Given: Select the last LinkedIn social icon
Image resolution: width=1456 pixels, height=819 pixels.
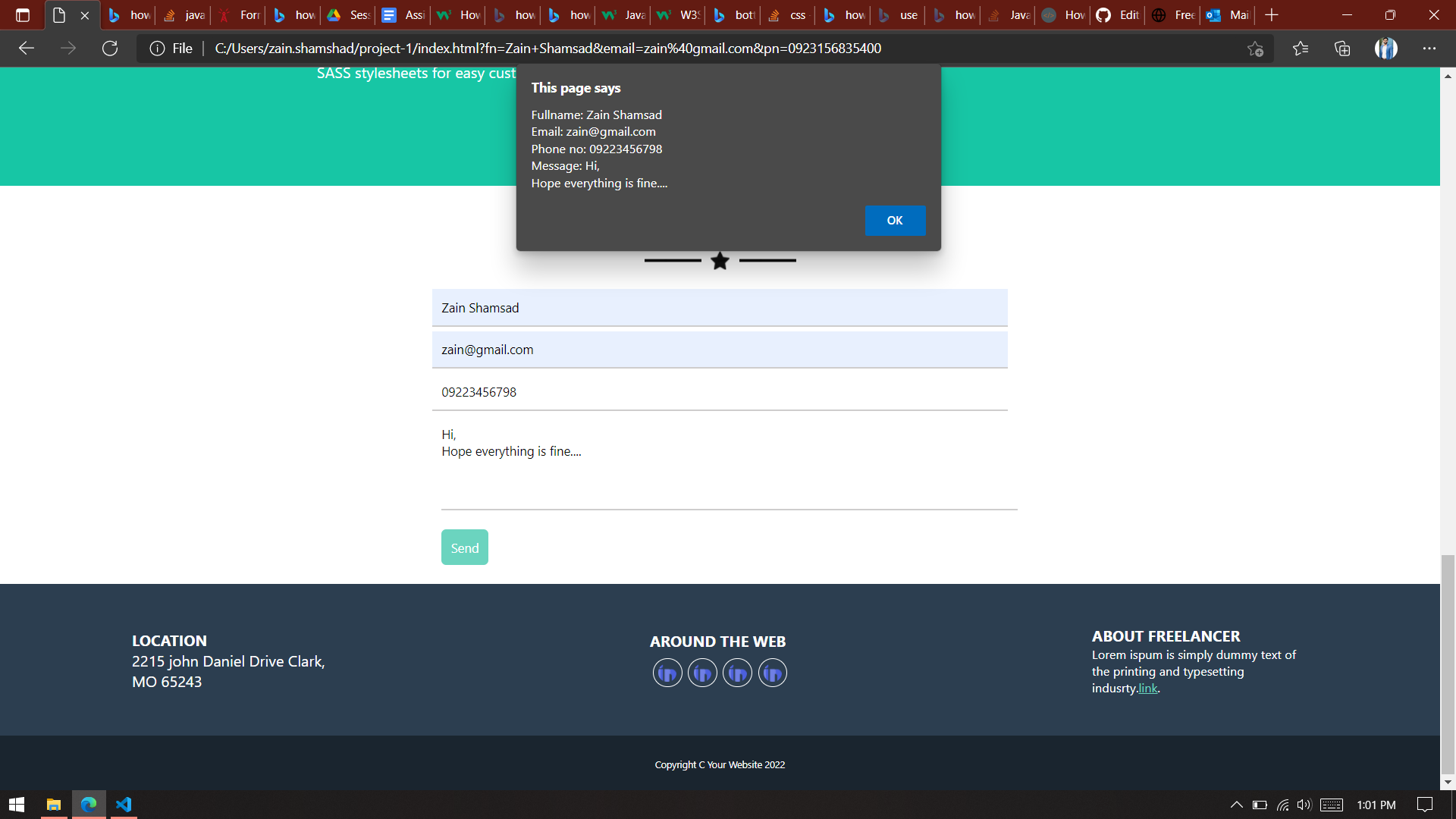Looking at the screenshot, I should (x=772, y=673).
